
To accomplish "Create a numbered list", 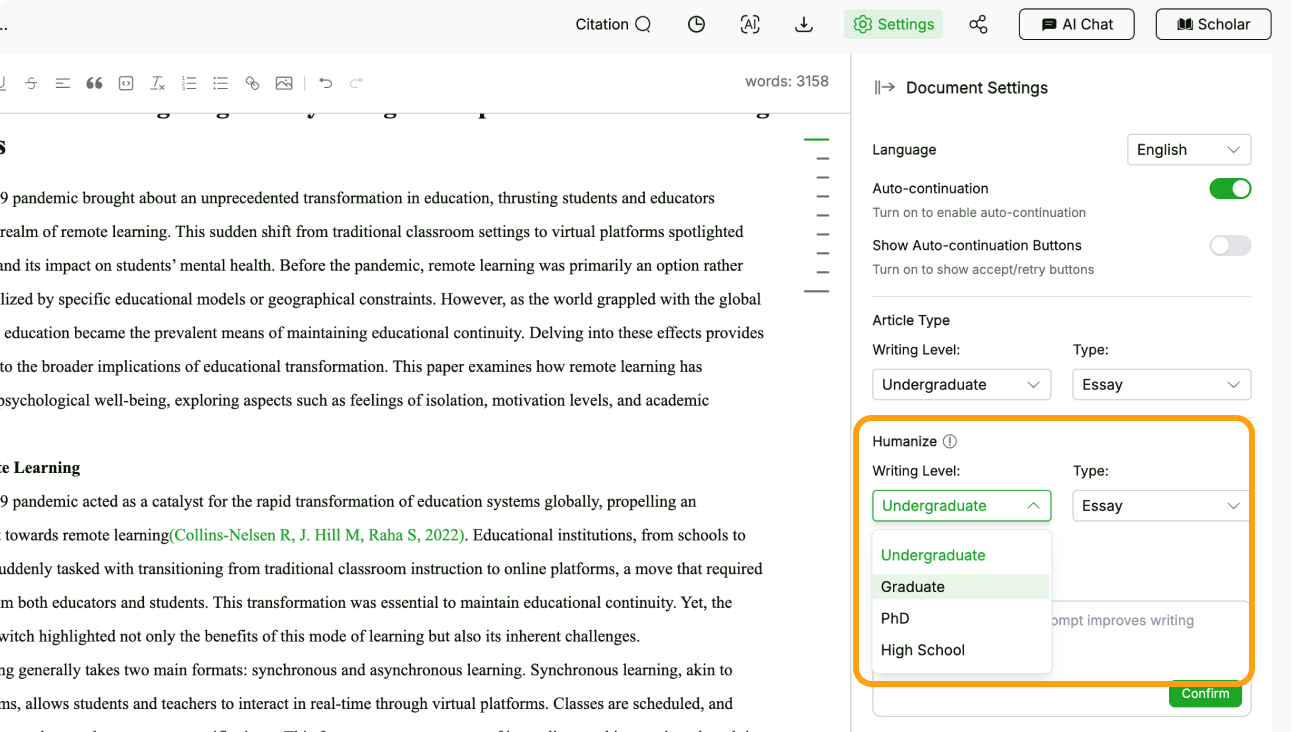I will [x=189, y=83].
